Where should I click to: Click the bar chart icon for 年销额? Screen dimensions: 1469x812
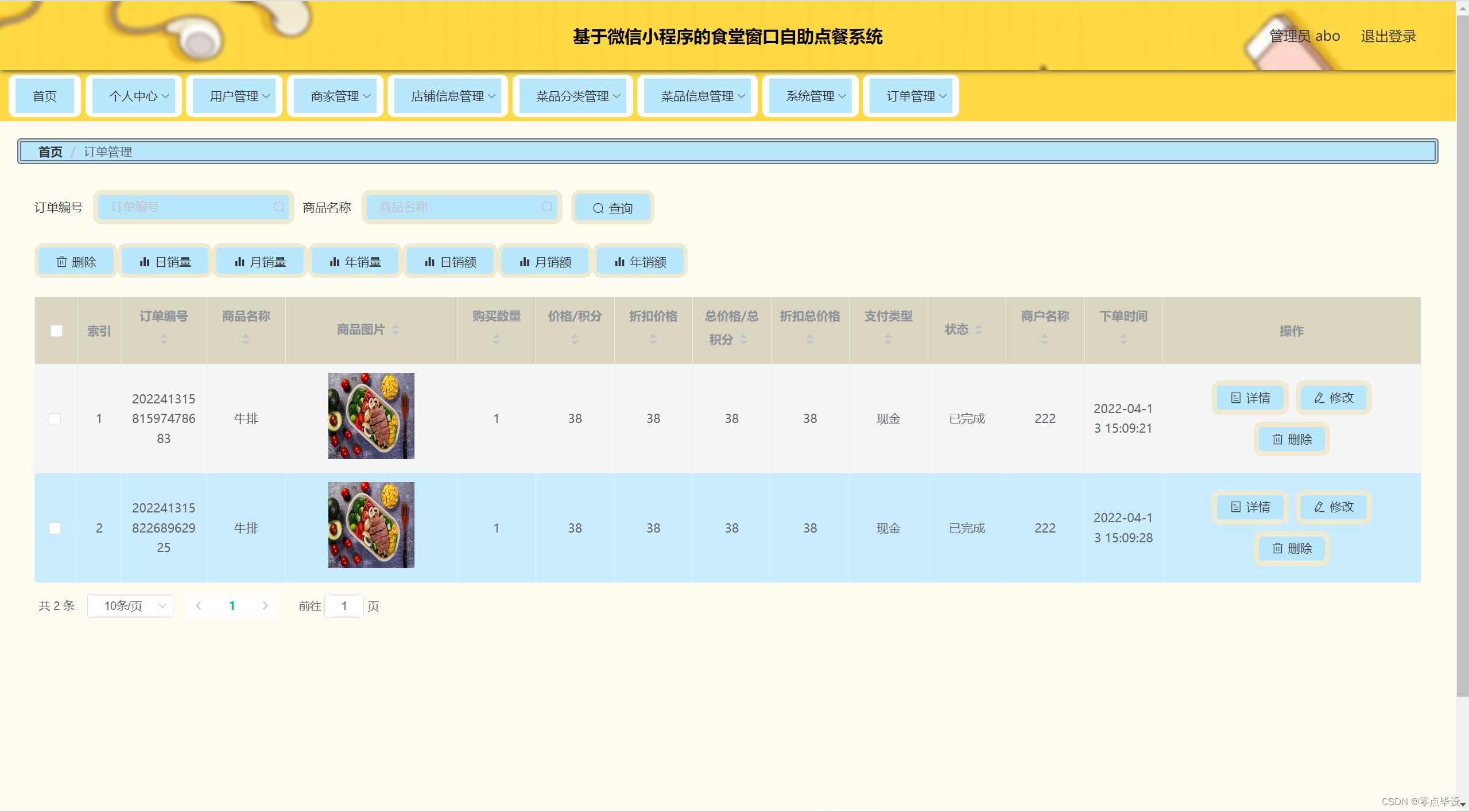(x=619, y=262)
